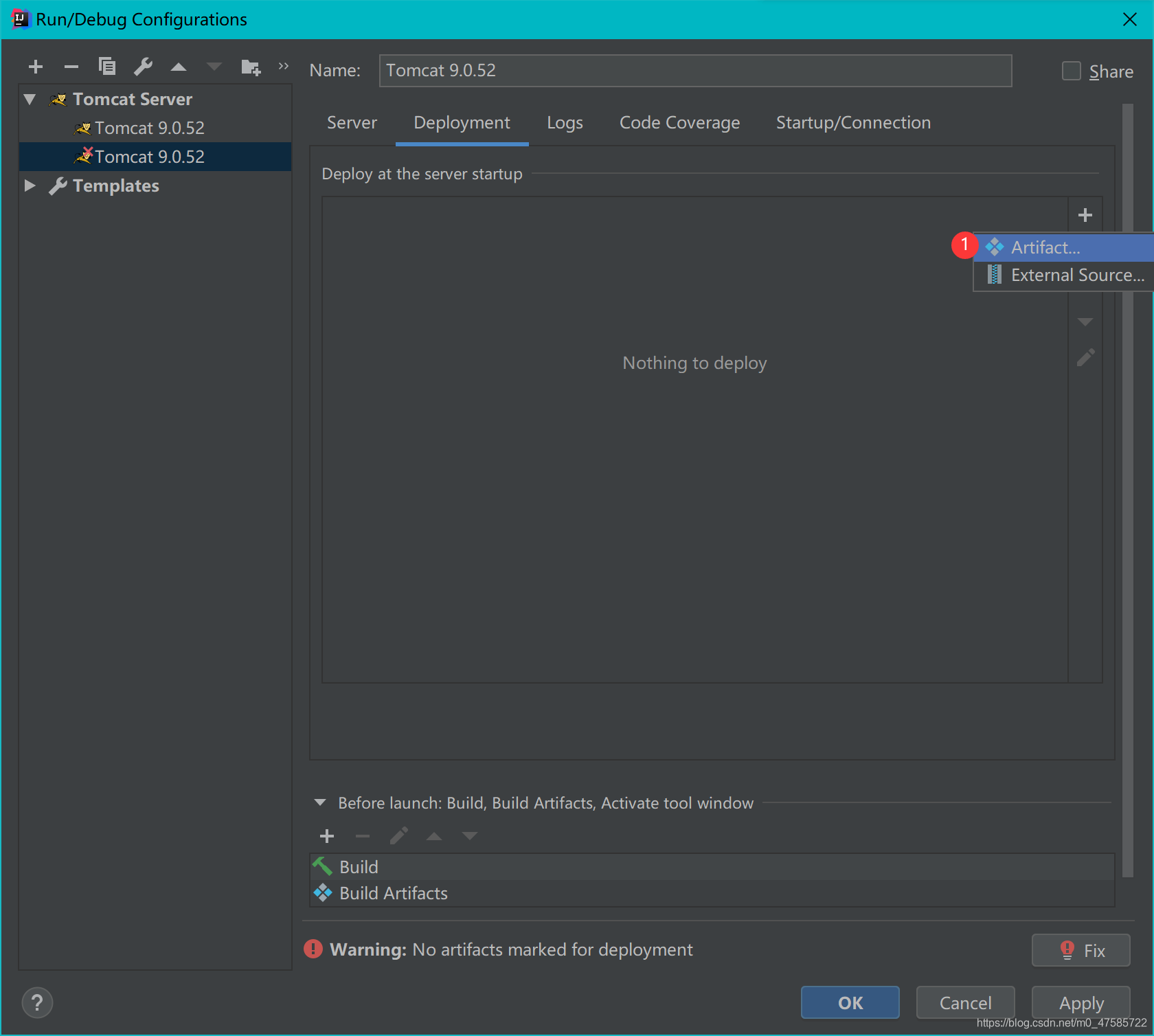
Task: Open the Logs tab
Action: click(565, 122)
